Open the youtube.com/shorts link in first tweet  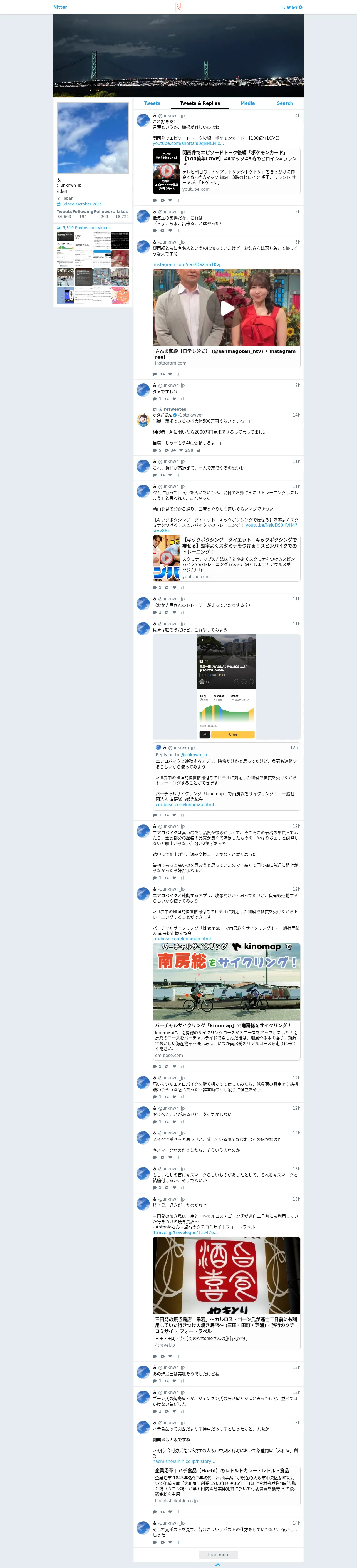[187, 144]
